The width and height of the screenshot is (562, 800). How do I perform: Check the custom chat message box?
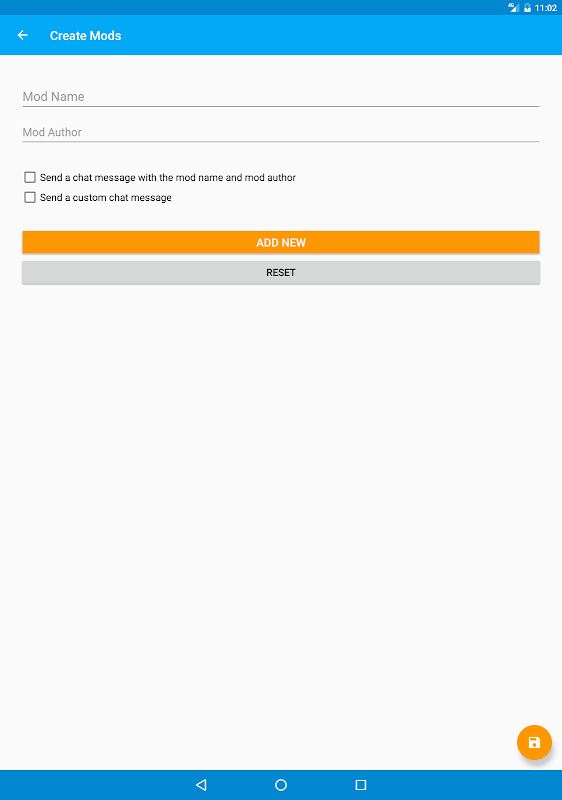point(30,197)
